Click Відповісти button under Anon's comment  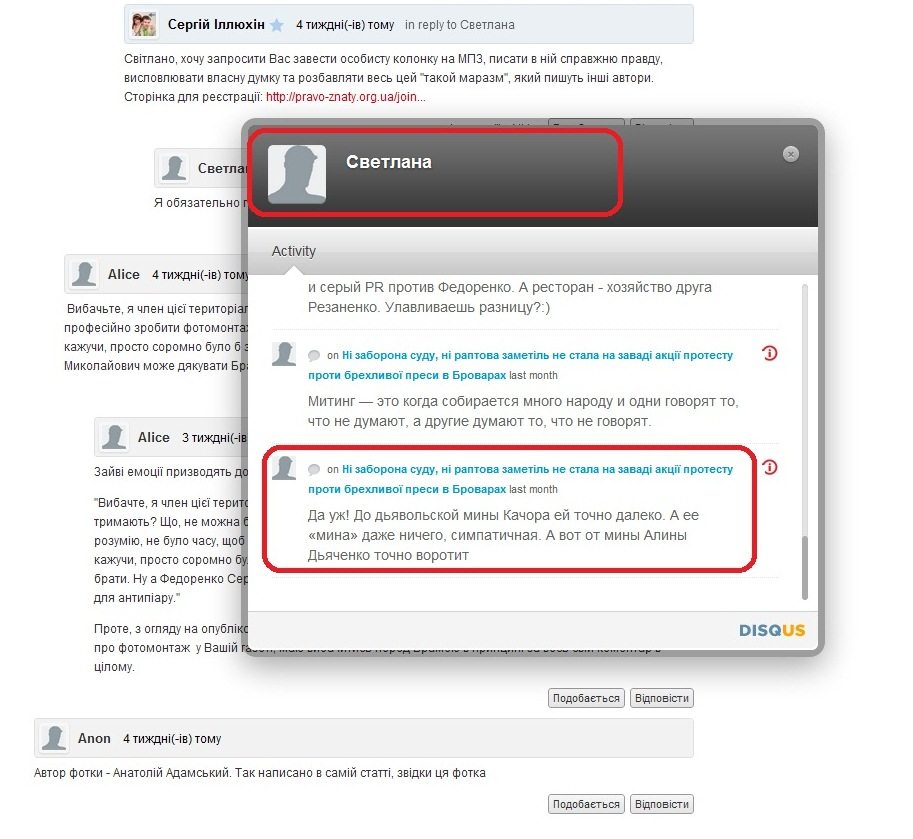pyautogui.click(x=661, y=804)
